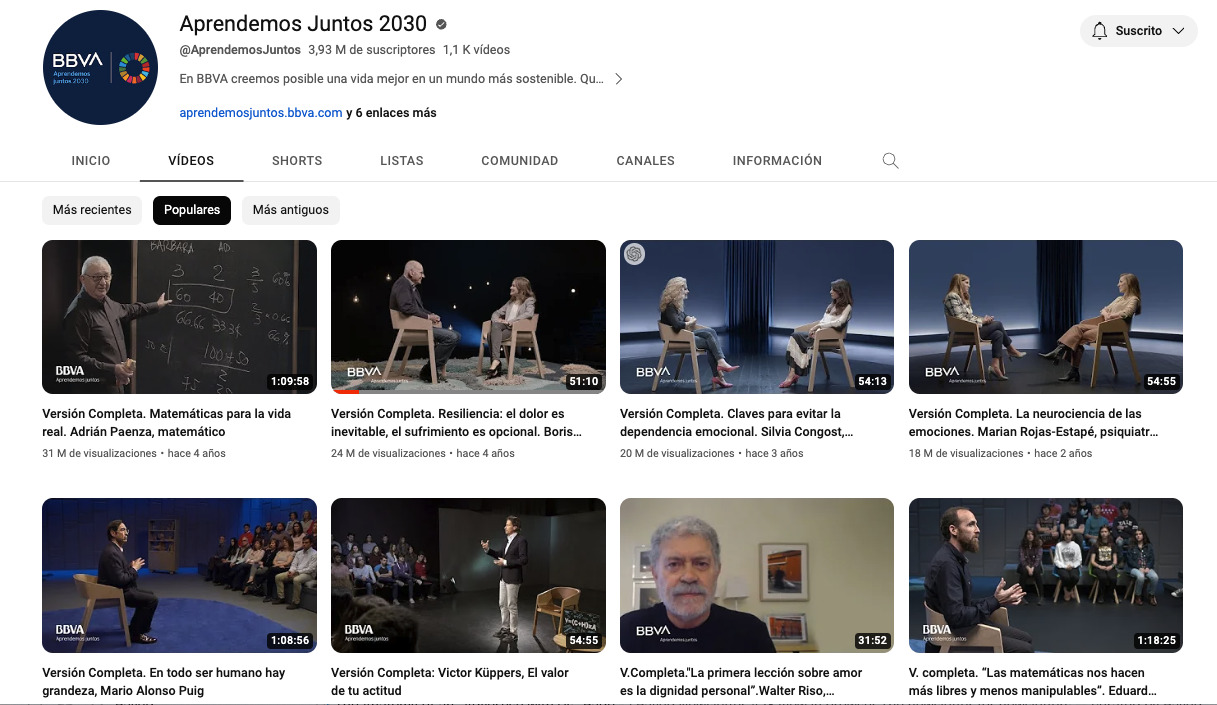The width and height of the screenshot is (1217, 705).
Task: Open the Victor Küppers attitude talk thumbnail
Action: [x=468, y=575]
